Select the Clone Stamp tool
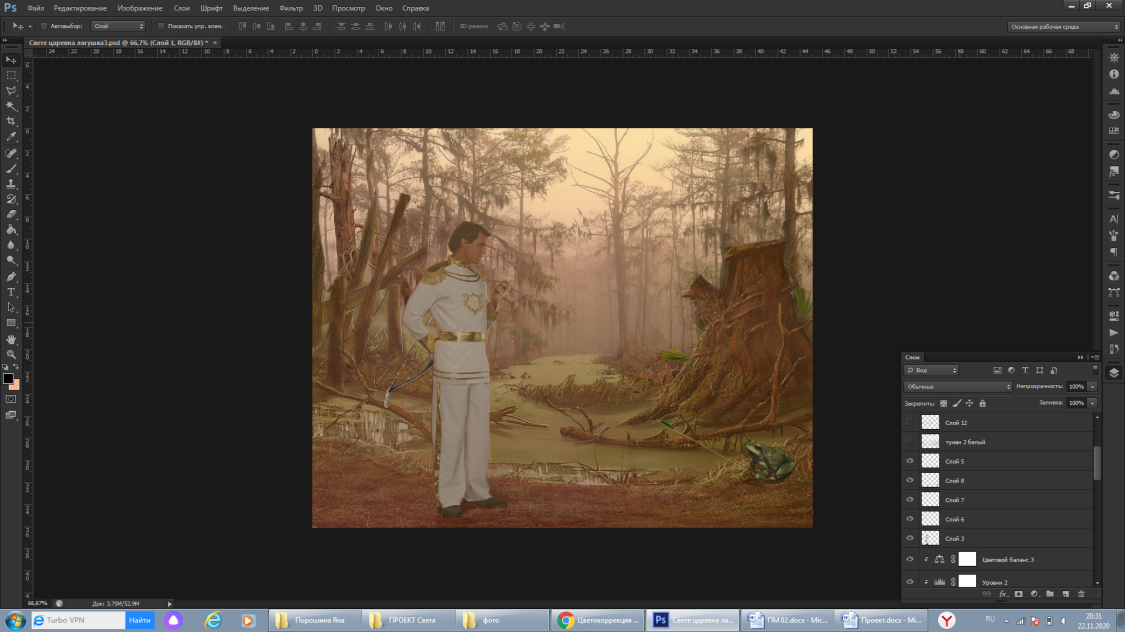 [x=11, y=184]
